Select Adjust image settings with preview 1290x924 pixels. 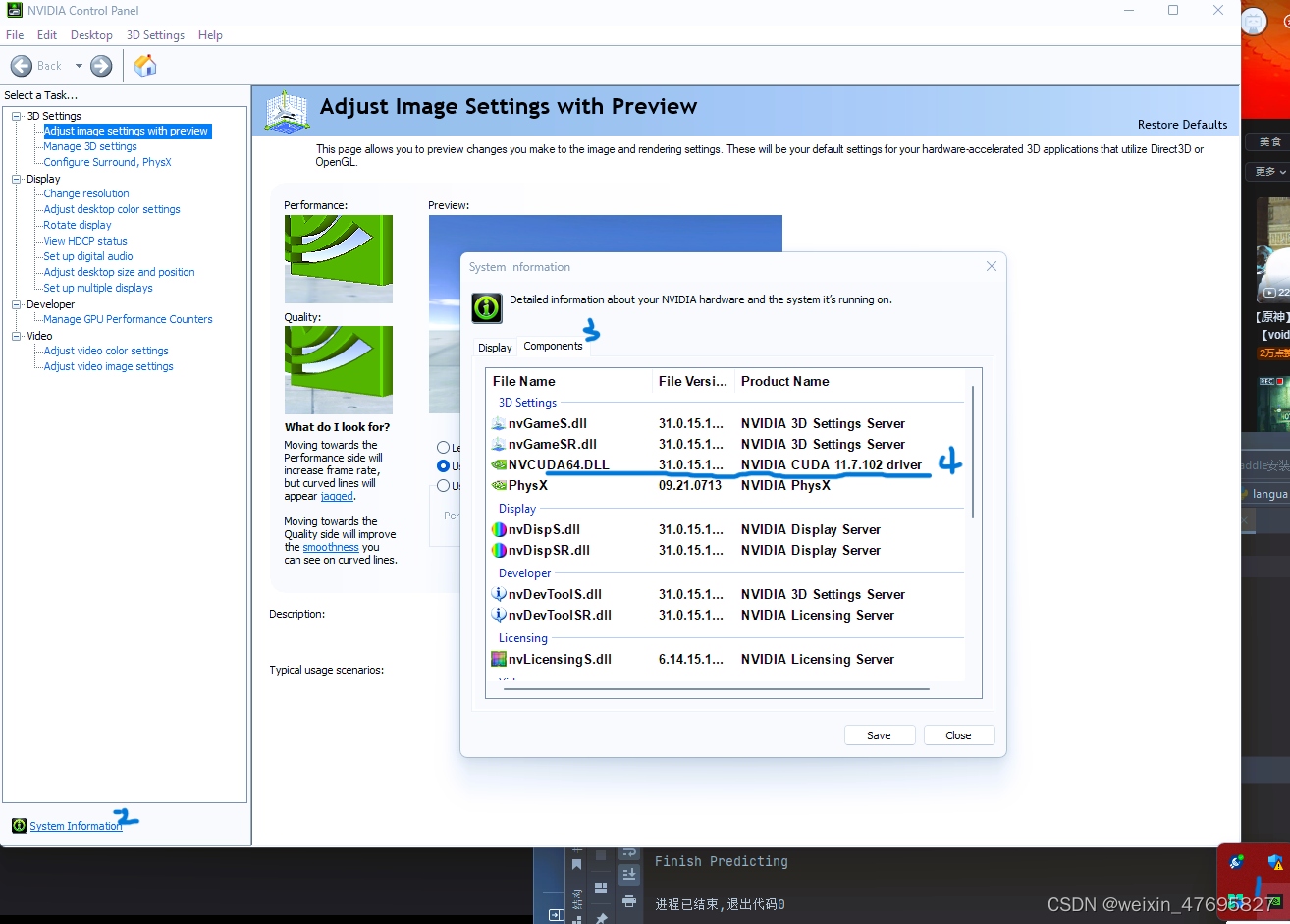(127, 131)
